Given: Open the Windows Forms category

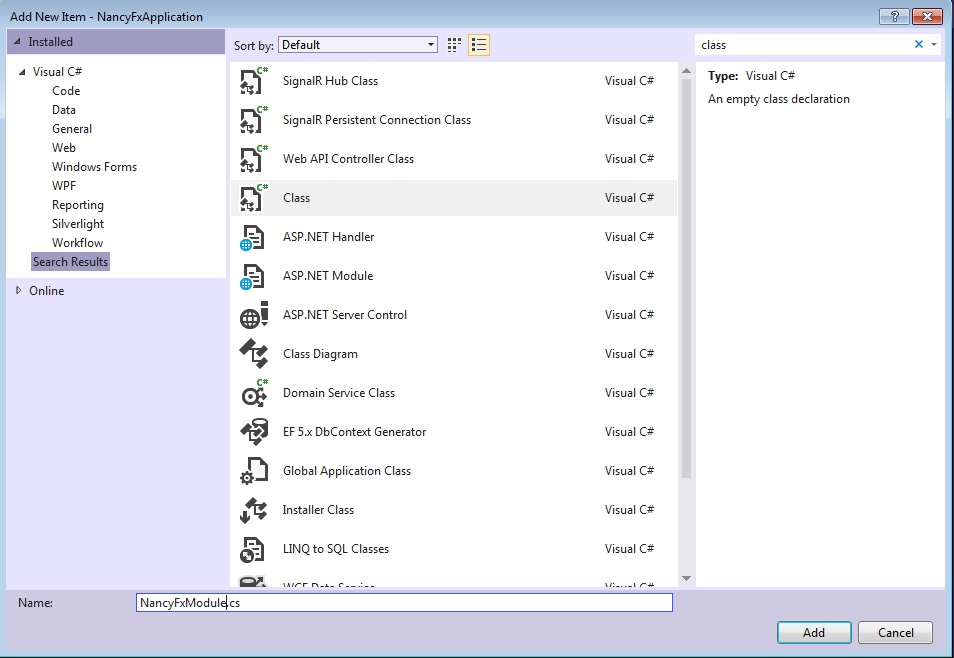Looking at the screenshot, I should [94, 167].
